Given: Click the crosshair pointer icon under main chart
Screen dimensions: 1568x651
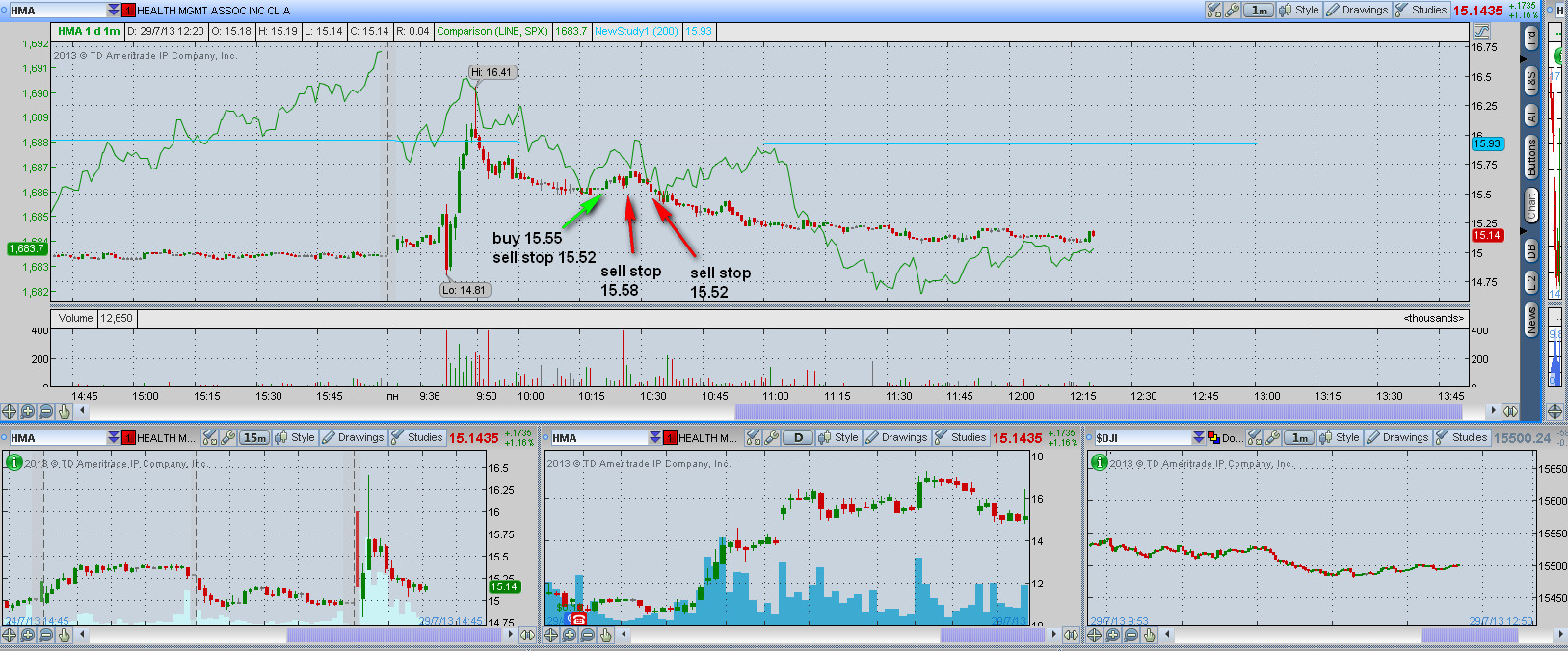Looking at the screenshot, I should point(10,411).
